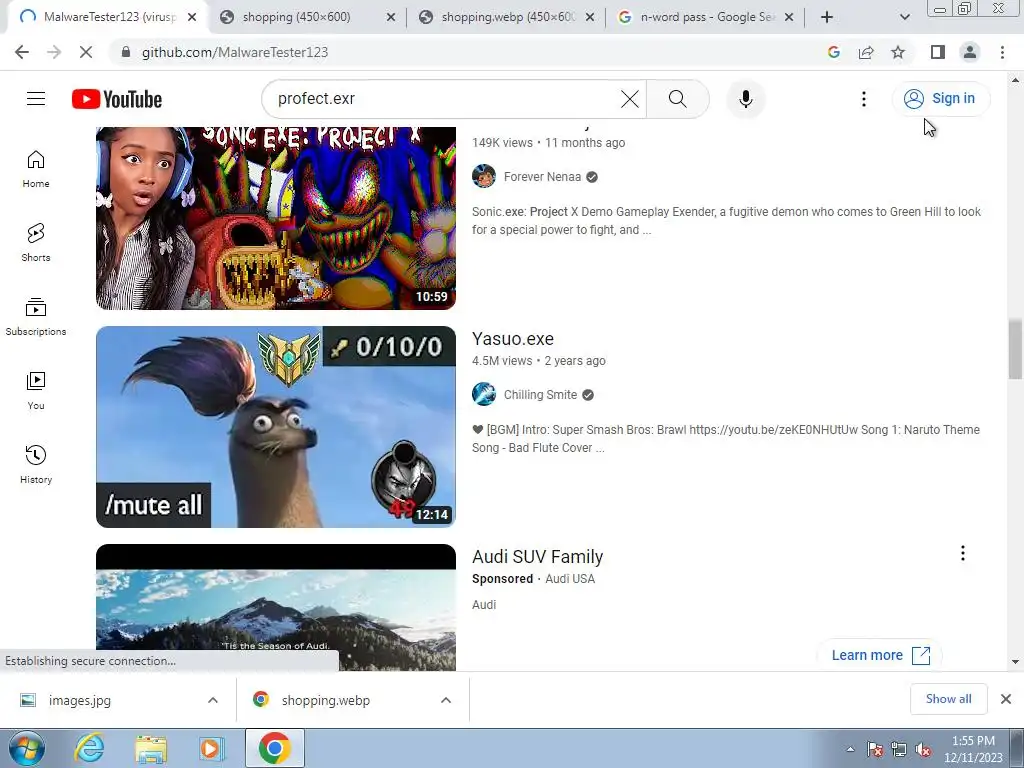This screenshot has height=768, width=1024.
Task: Stop page loading with the X button
Action: 86,52
